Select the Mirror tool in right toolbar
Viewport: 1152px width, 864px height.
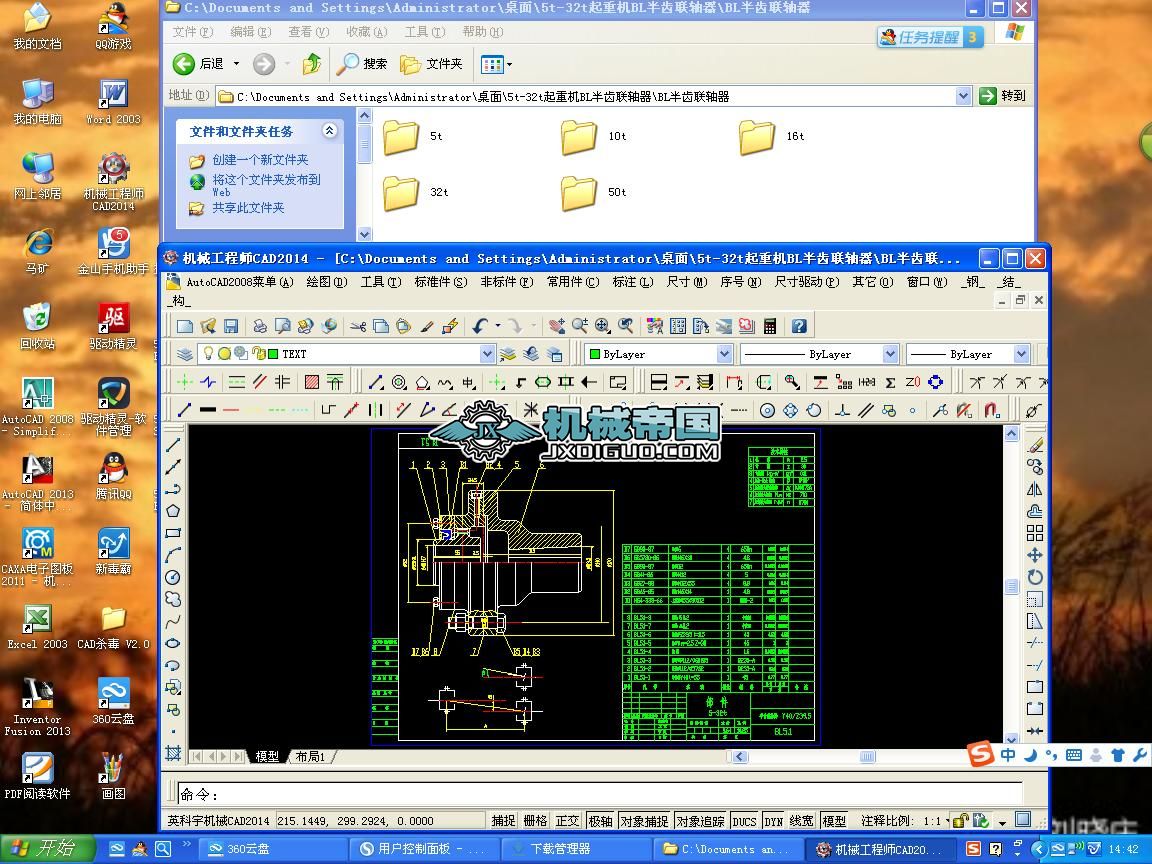[1035, 489]
